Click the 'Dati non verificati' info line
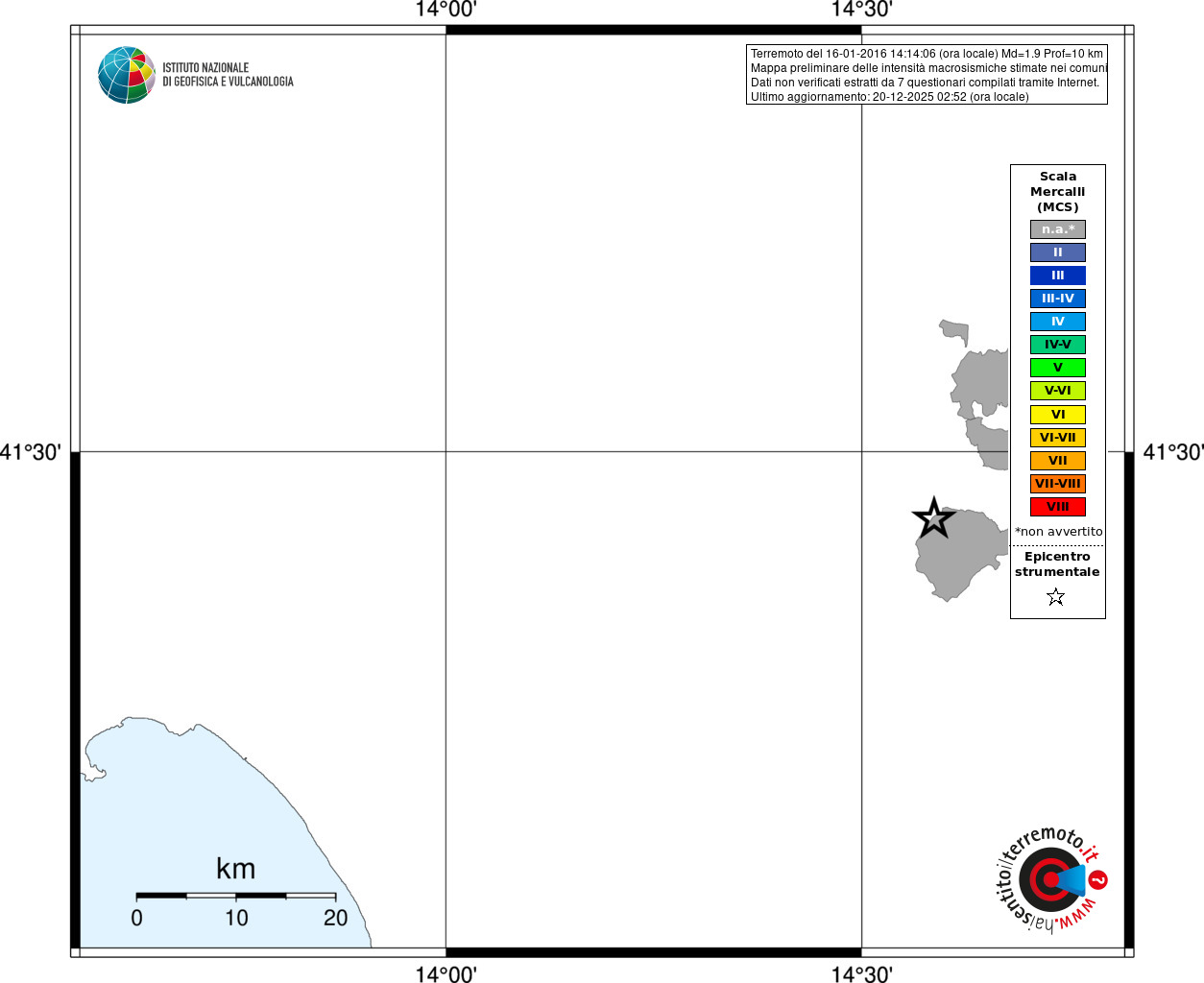The height and width of the screenshot is (983, 1204). pyautogui.click(x=925, y=83)
